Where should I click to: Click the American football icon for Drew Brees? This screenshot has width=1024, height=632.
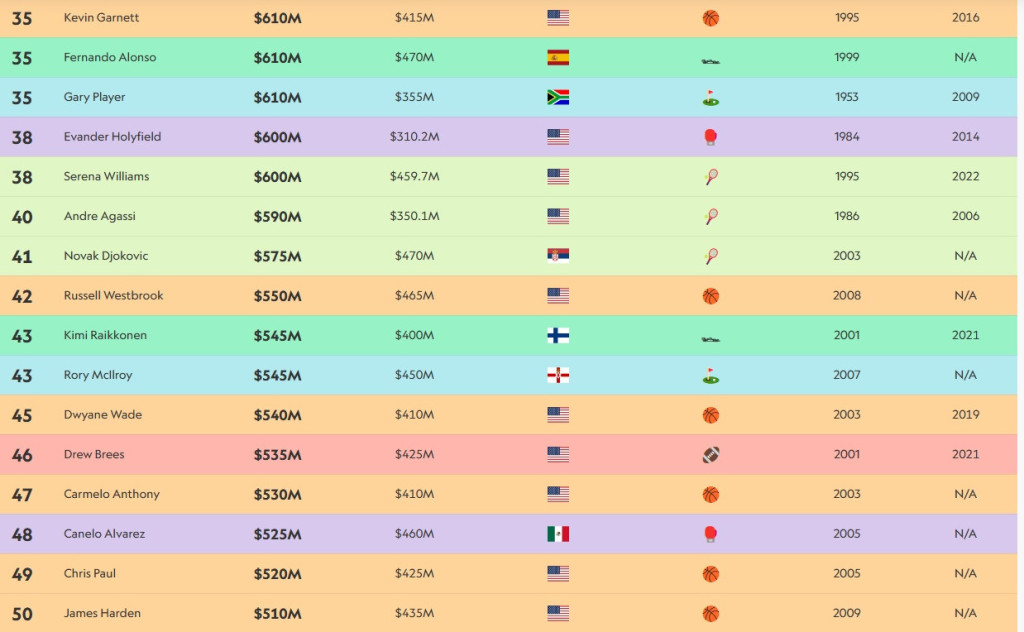click(x=711, y=455)
